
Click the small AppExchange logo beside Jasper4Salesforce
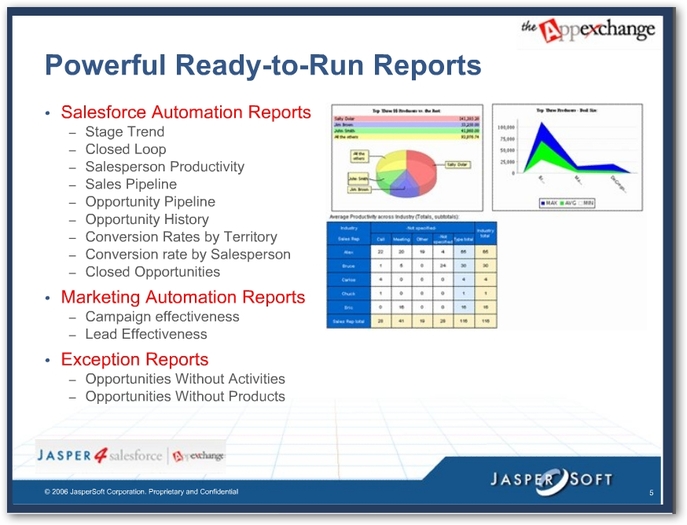coord(198,456)
